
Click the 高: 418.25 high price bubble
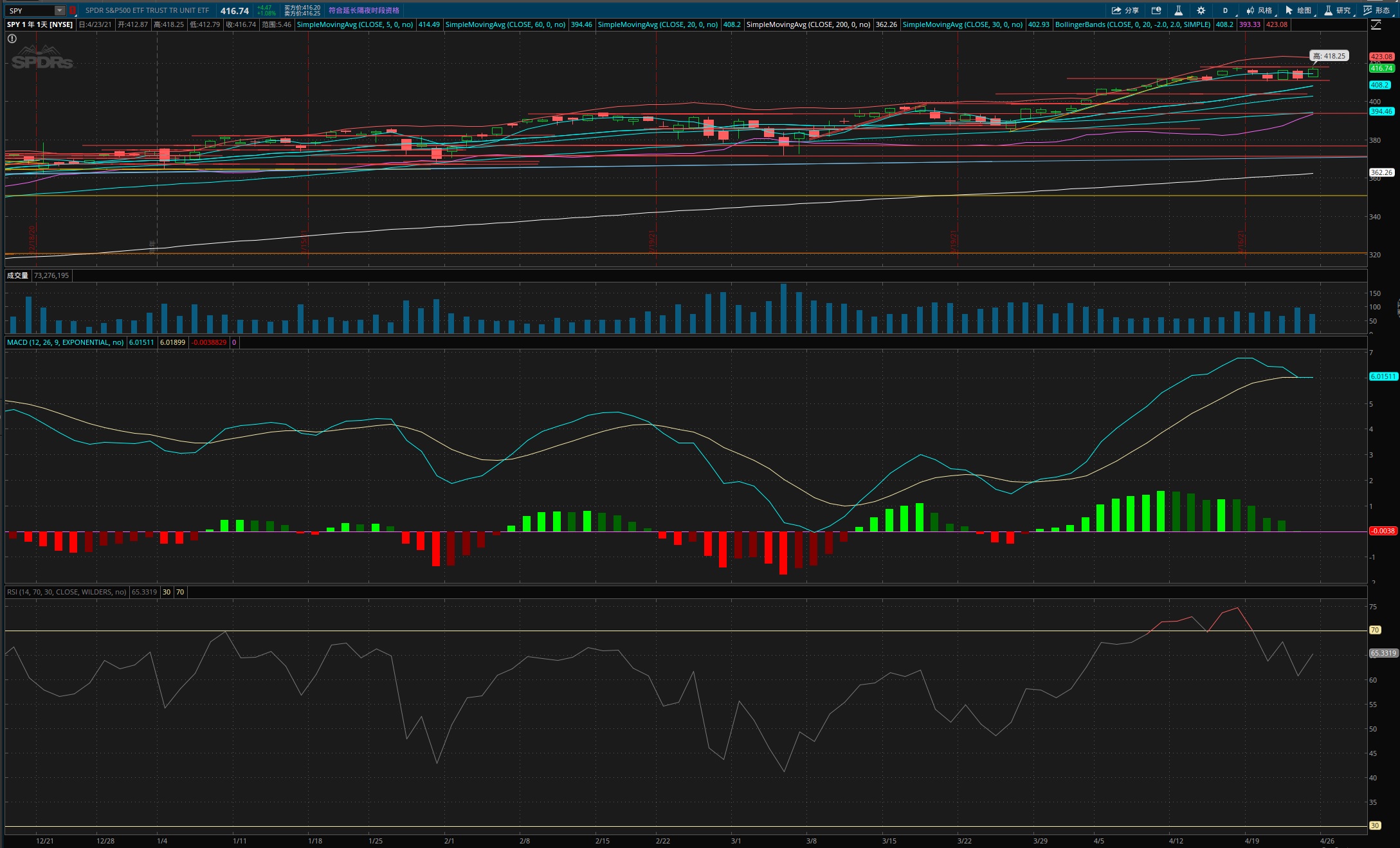pos(1329,56)
